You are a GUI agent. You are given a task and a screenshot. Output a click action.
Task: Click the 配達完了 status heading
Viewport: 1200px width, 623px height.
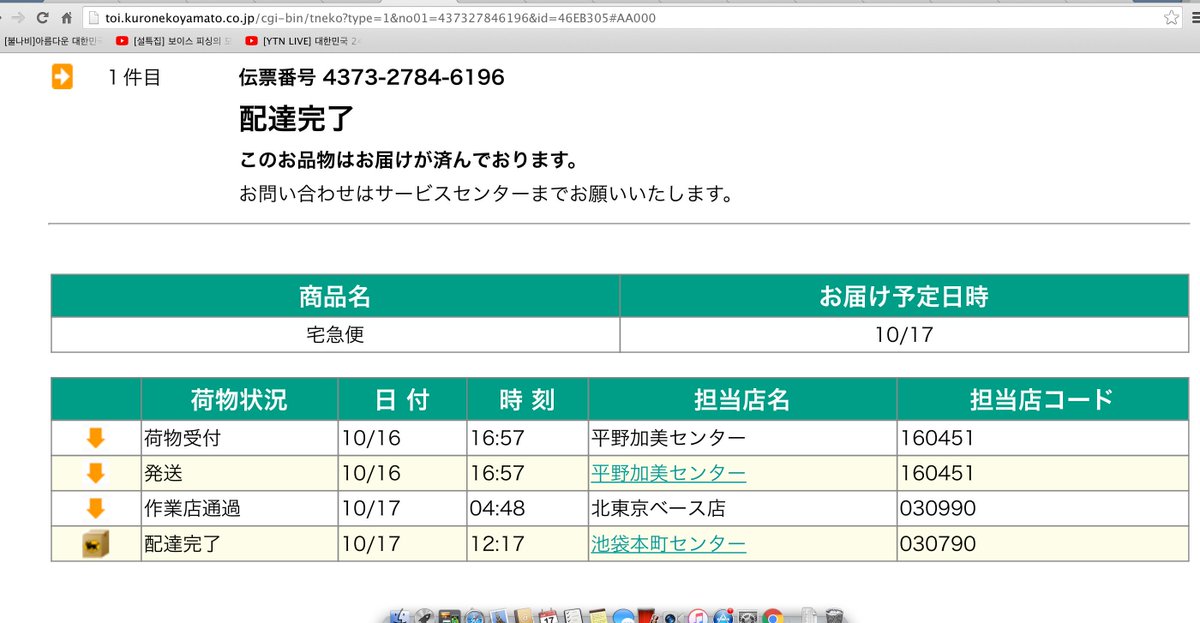pyautogui.click(x=297, y=118)
